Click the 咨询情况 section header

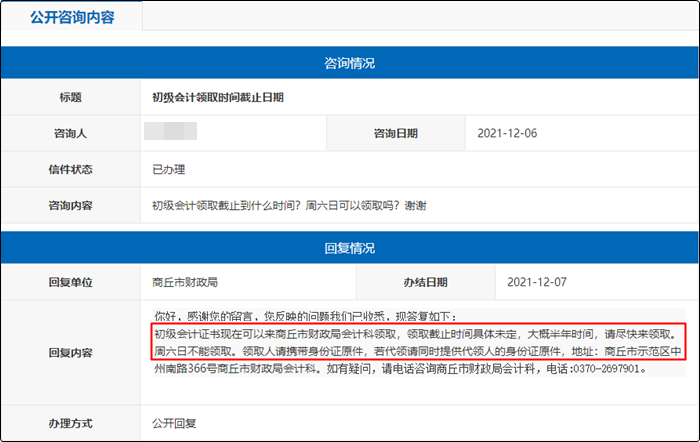point(350,63)
